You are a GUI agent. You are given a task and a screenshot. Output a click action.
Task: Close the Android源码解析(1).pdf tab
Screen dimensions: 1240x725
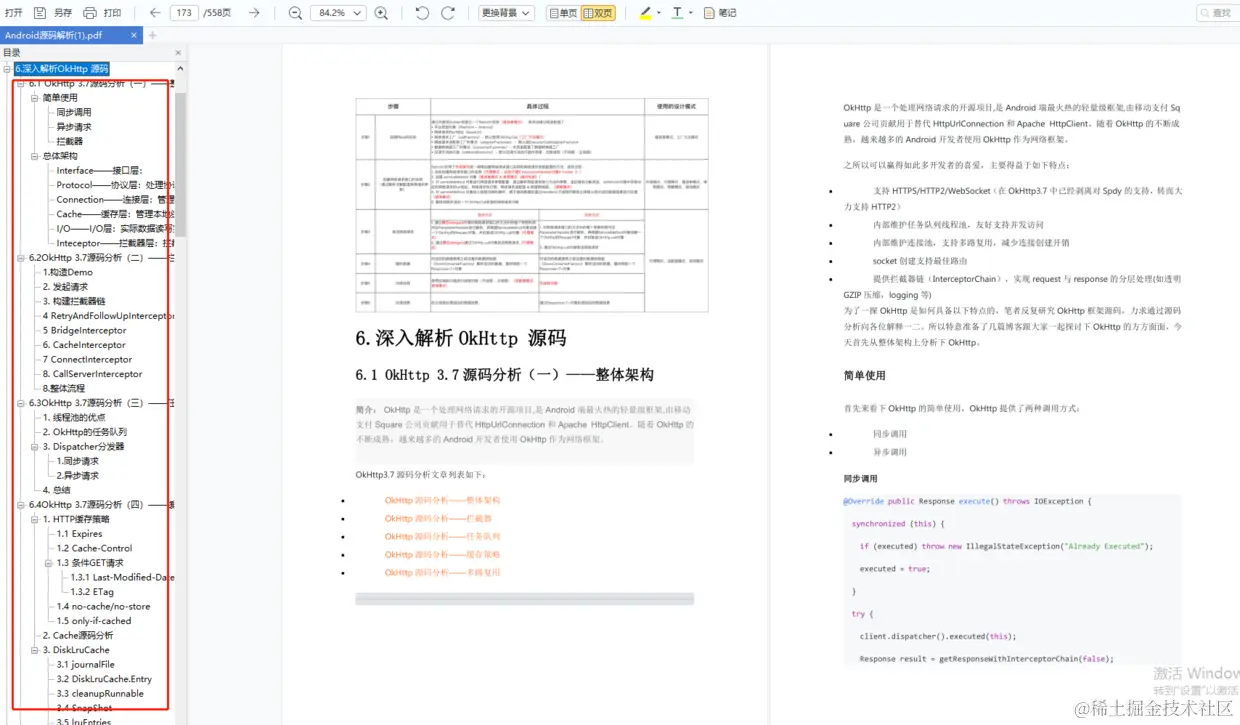tap(135, 35)
